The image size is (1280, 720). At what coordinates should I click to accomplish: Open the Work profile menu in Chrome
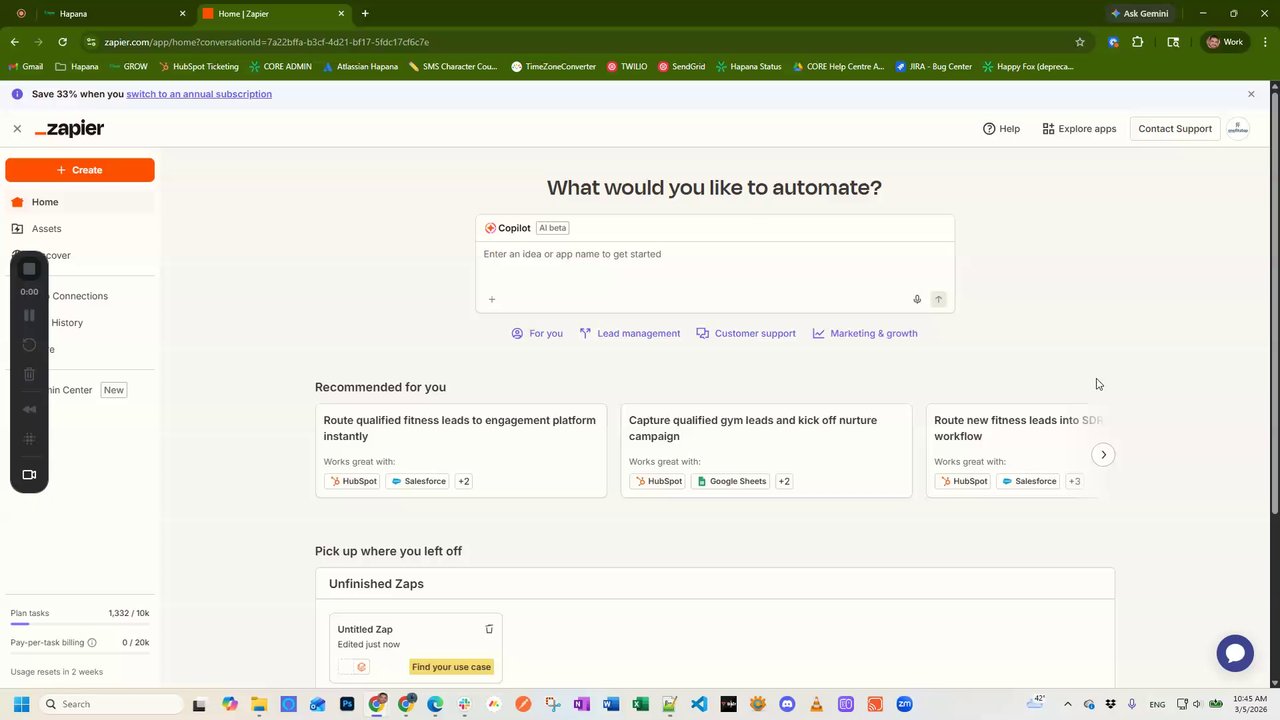1225,42
